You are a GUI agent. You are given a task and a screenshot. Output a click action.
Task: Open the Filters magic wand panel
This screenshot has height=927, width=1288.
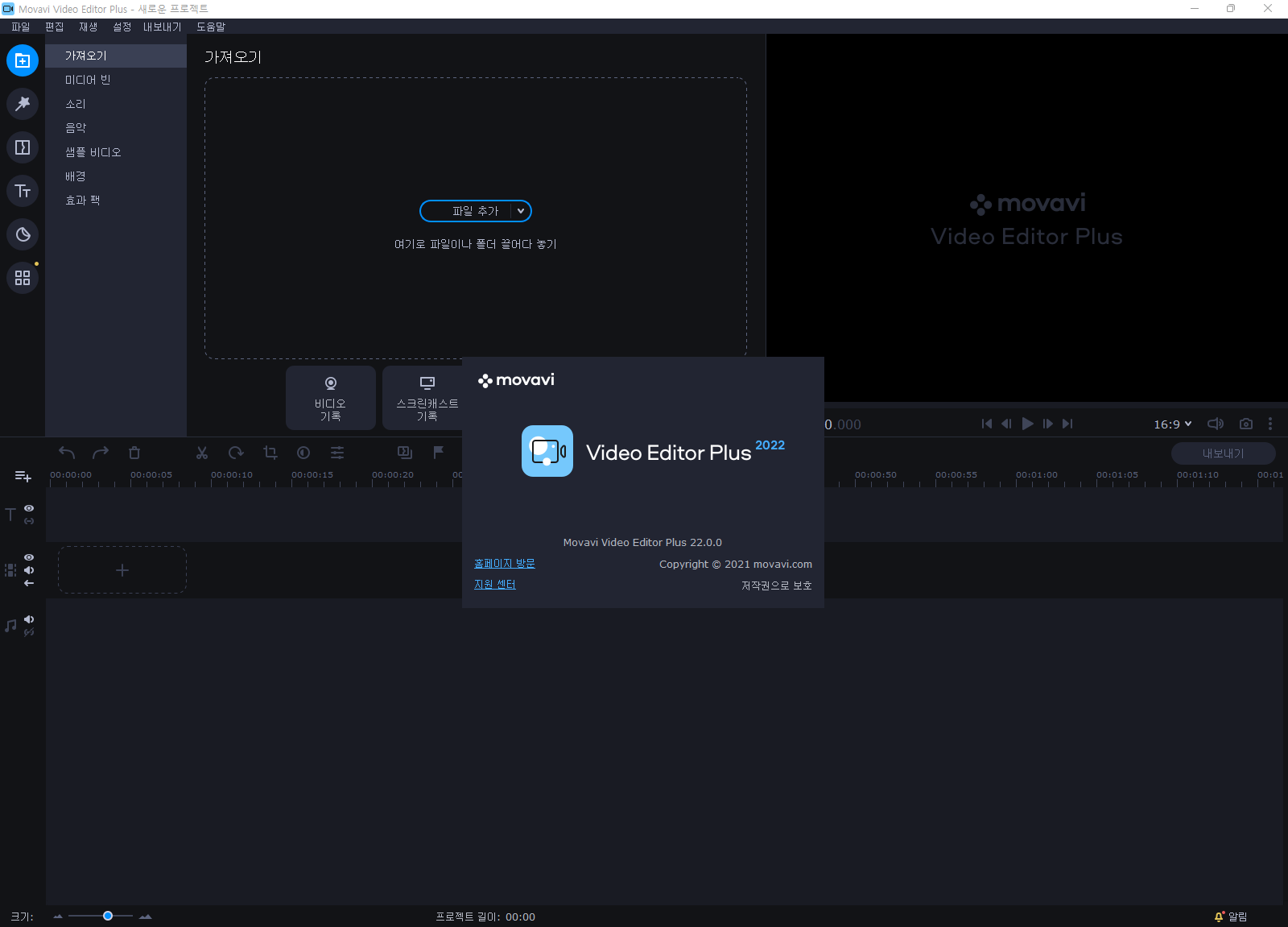click(x=23, y=104)
